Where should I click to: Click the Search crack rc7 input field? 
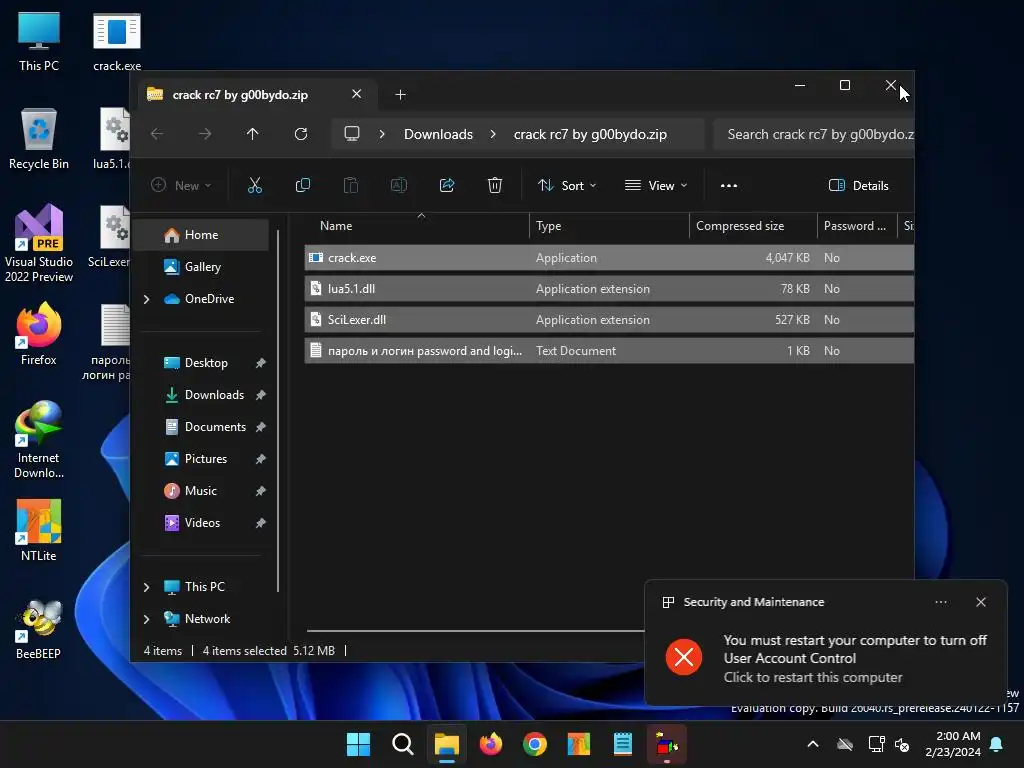coord(814,134)
